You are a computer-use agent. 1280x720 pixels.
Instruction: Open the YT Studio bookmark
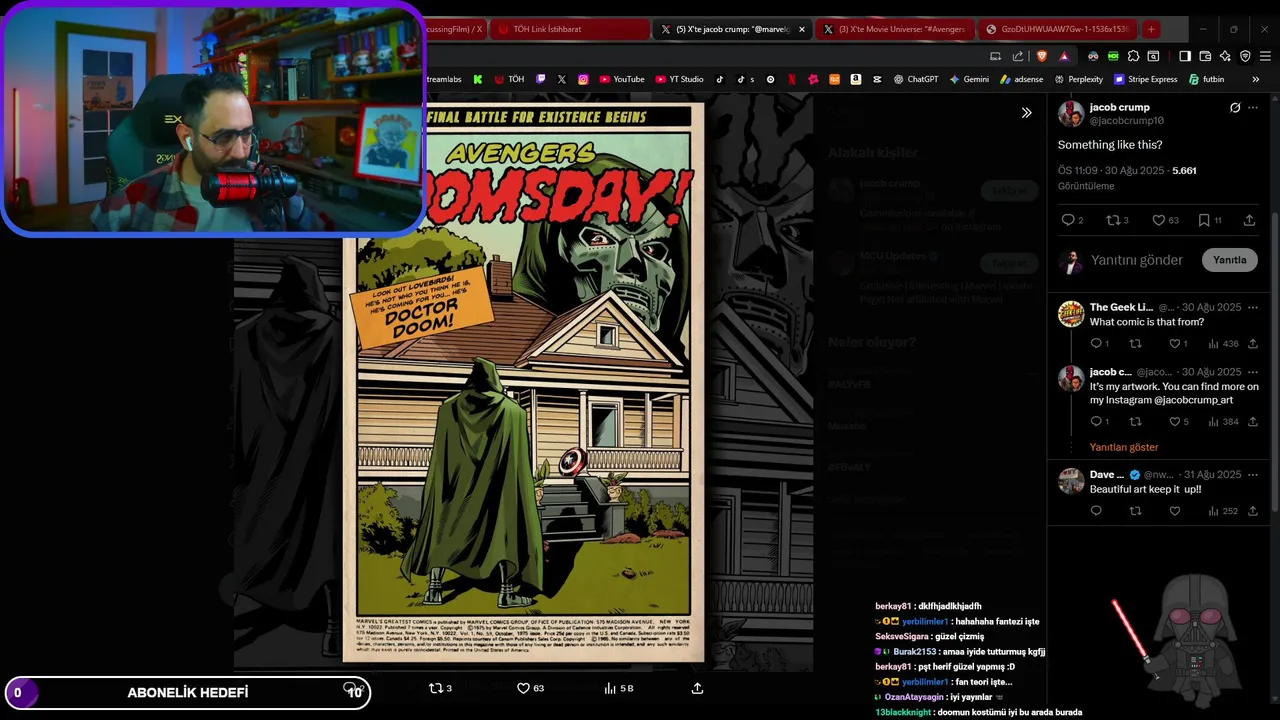[x=680, y=79]
